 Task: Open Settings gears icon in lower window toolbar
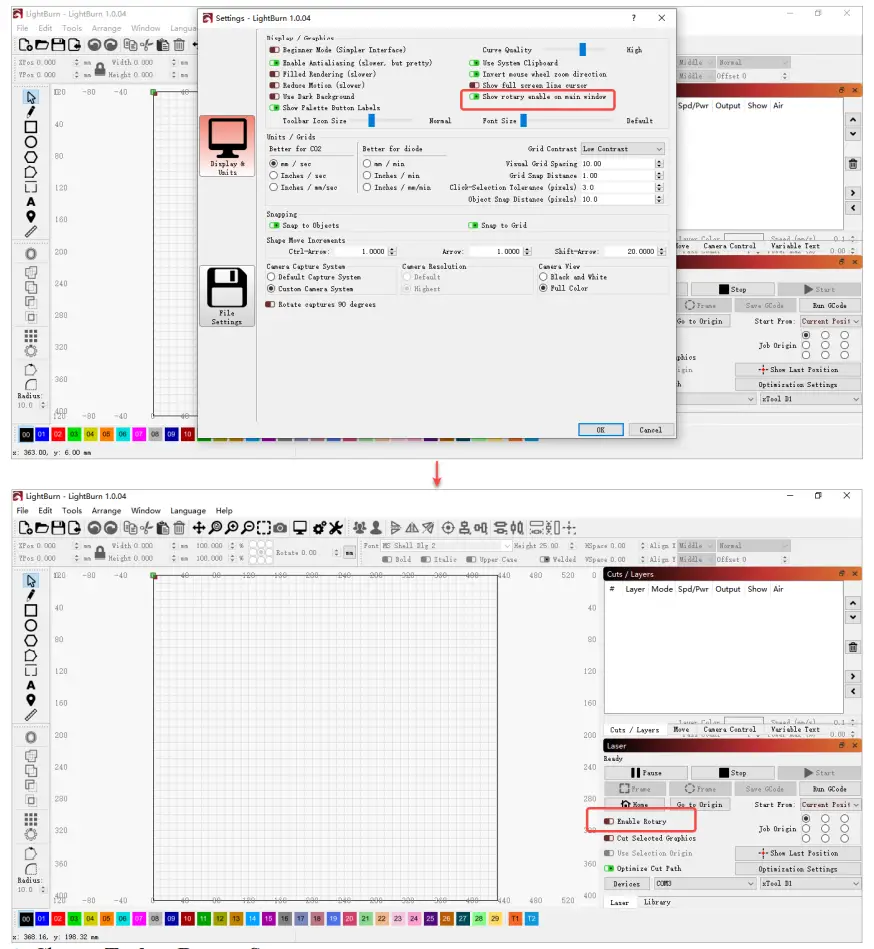click(x=320, y=528)
